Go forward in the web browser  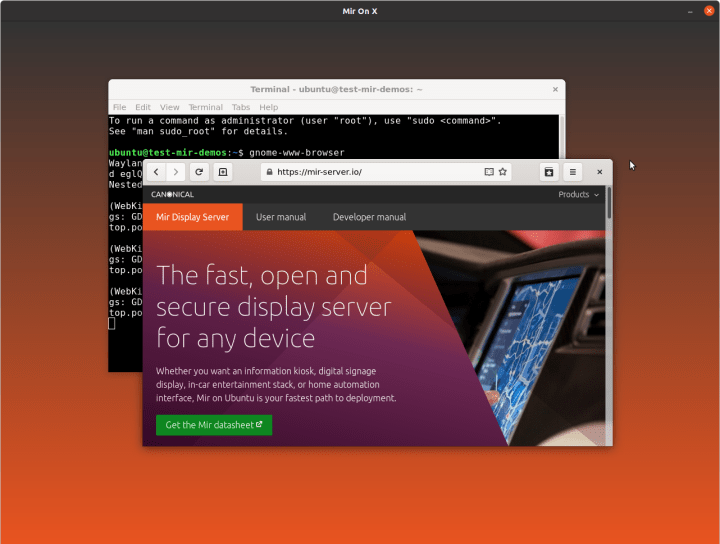pyautogui.click(x=175, y=172)
